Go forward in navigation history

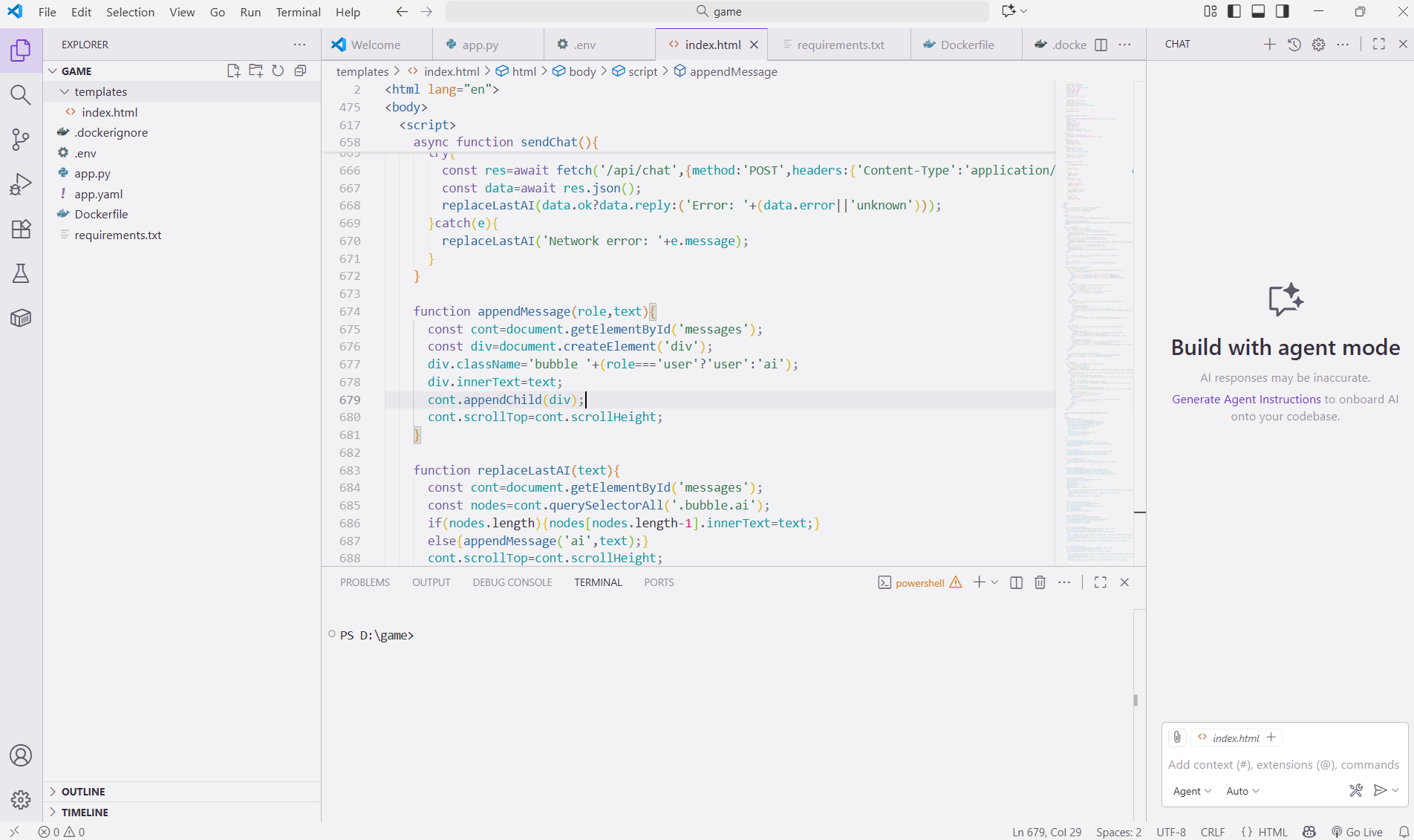point(426,11)
